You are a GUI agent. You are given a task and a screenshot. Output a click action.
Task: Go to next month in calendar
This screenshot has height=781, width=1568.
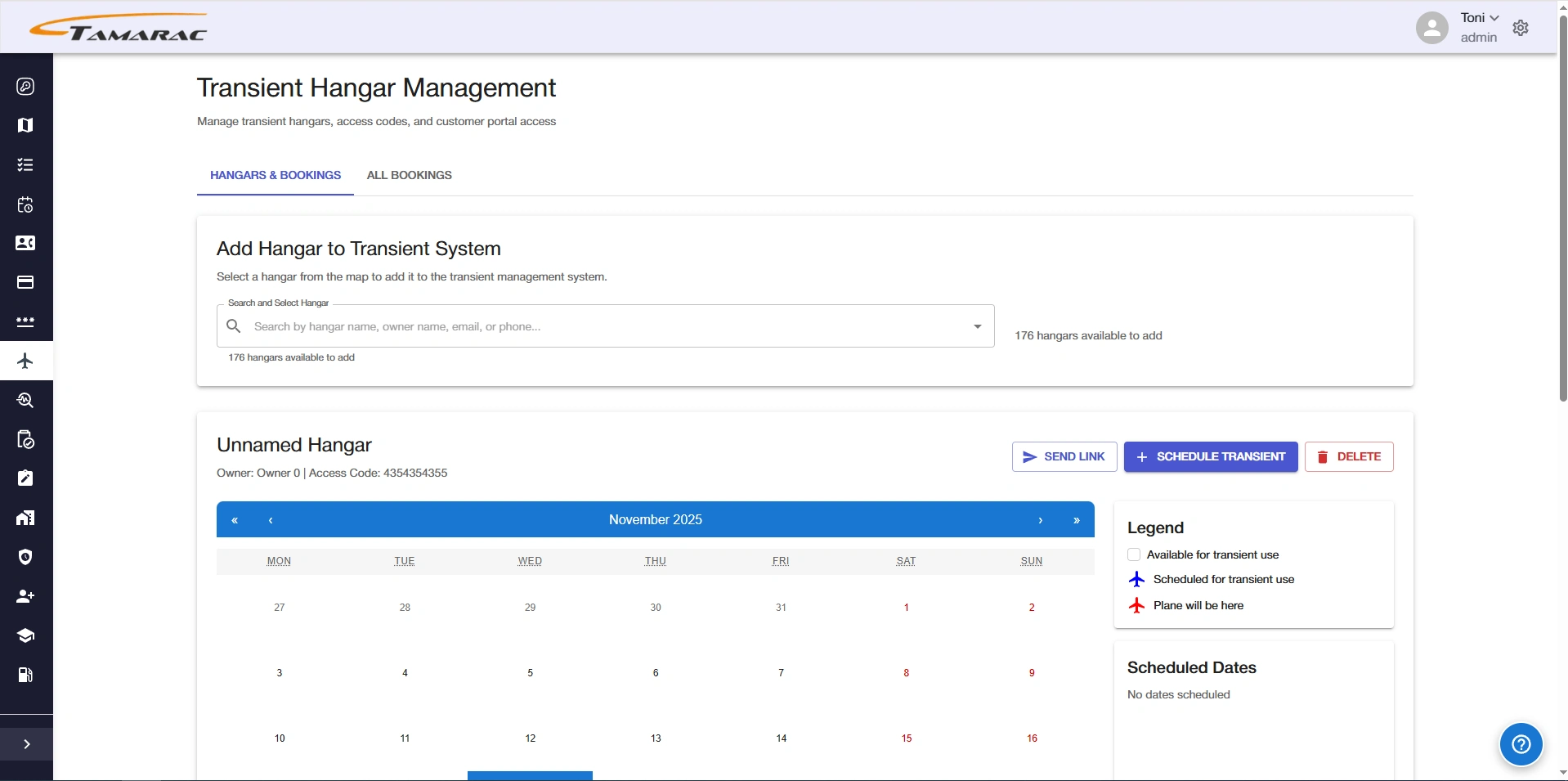pos(1040,520)
